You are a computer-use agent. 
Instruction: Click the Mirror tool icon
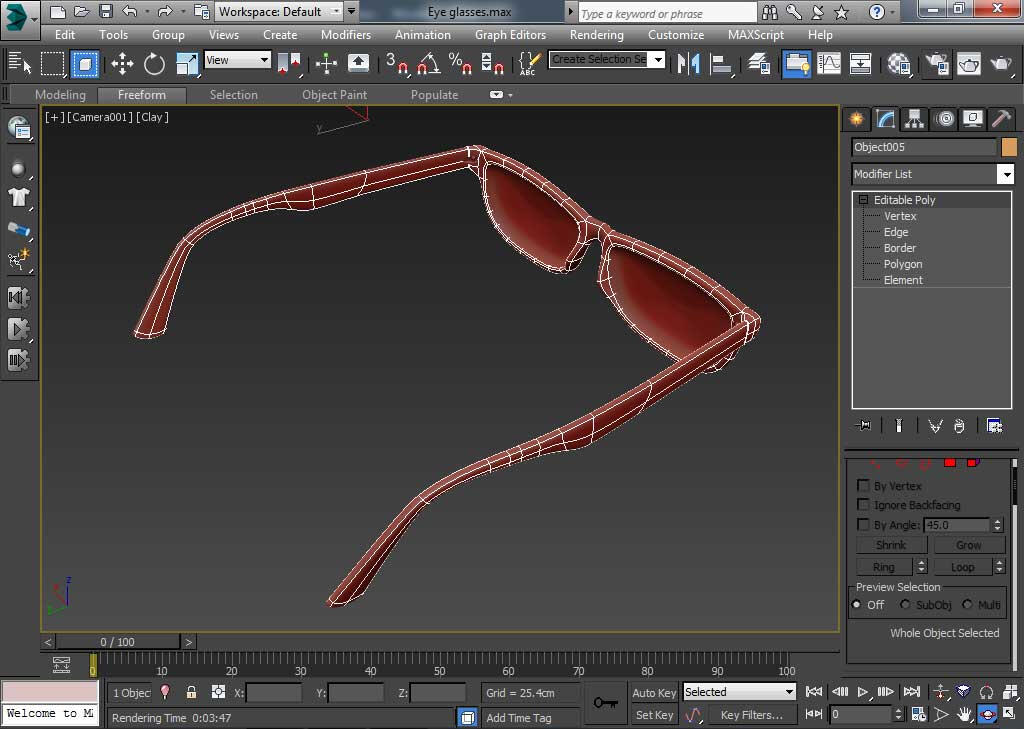pos(688,64)
